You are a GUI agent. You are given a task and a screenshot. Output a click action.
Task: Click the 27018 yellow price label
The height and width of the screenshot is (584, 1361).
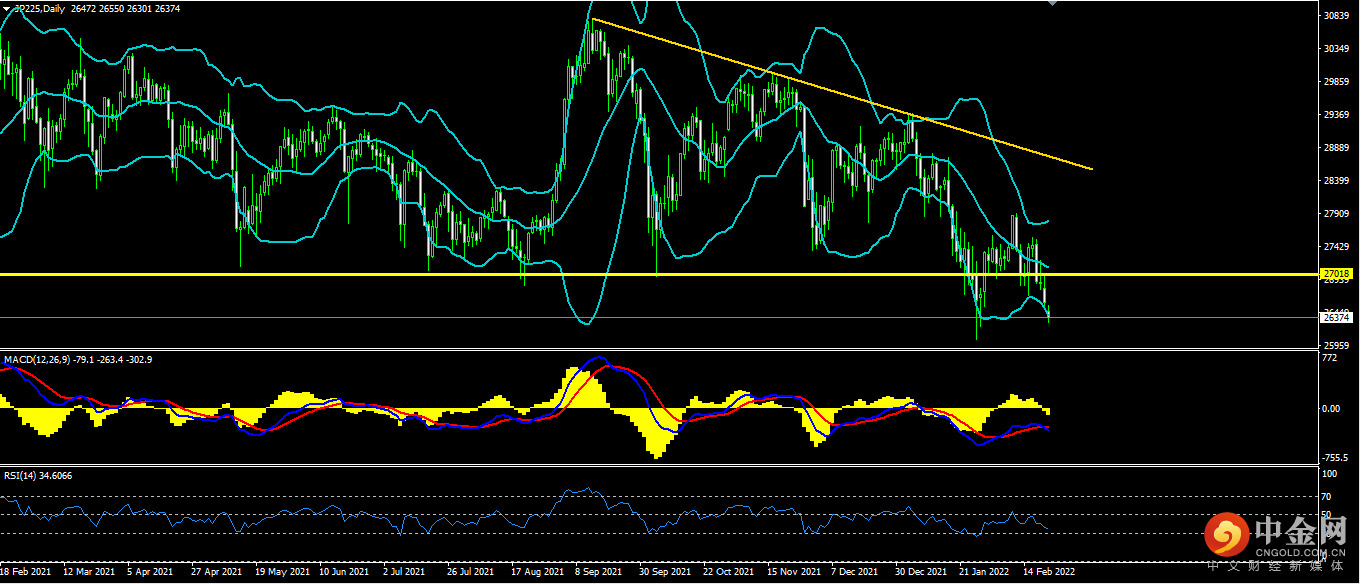(1337, 273)
